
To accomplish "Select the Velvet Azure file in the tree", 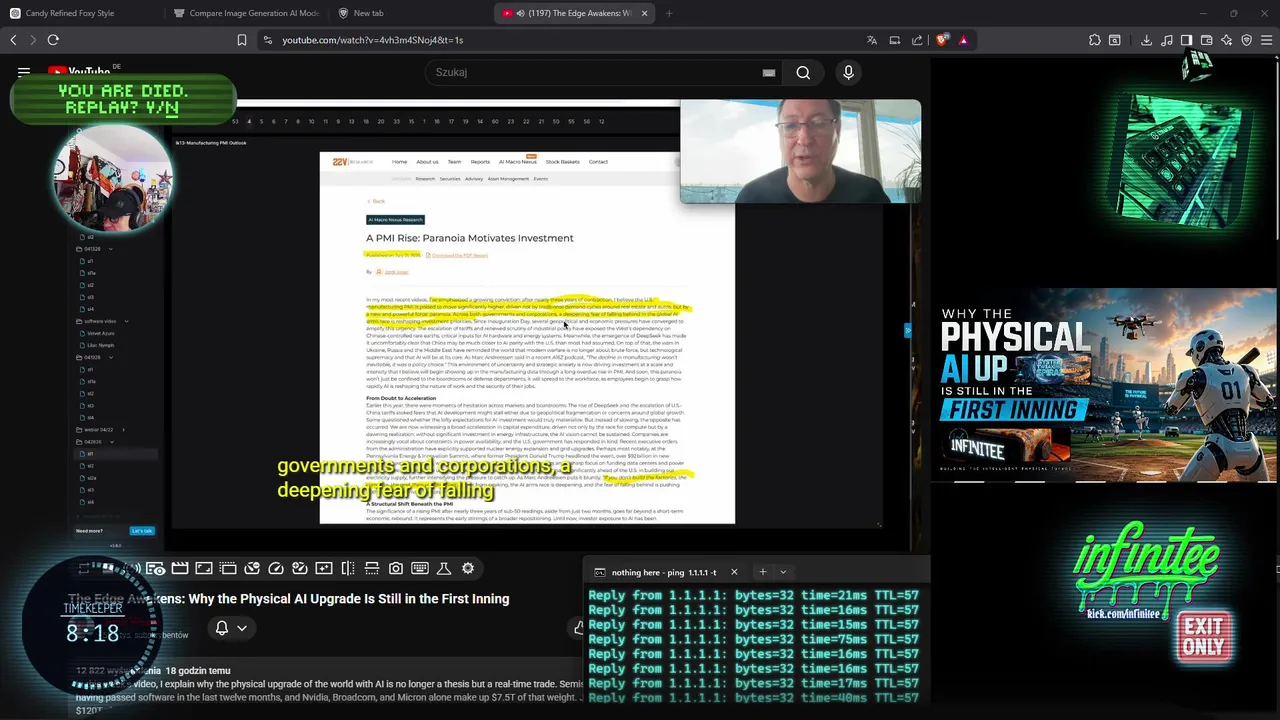I will (x=101, y=333).
